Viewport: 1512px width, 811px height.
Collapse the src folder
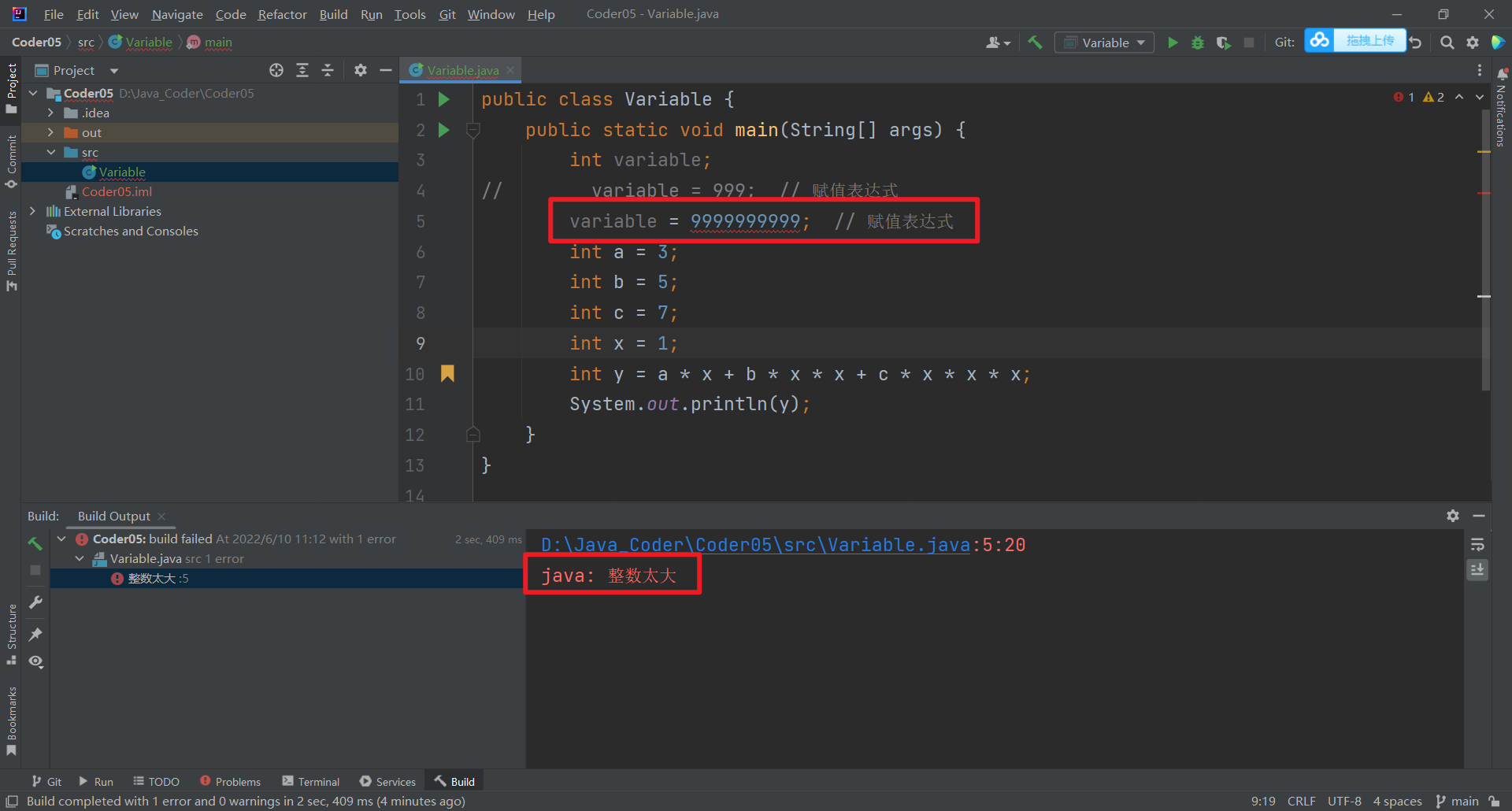tap(50, 152)
